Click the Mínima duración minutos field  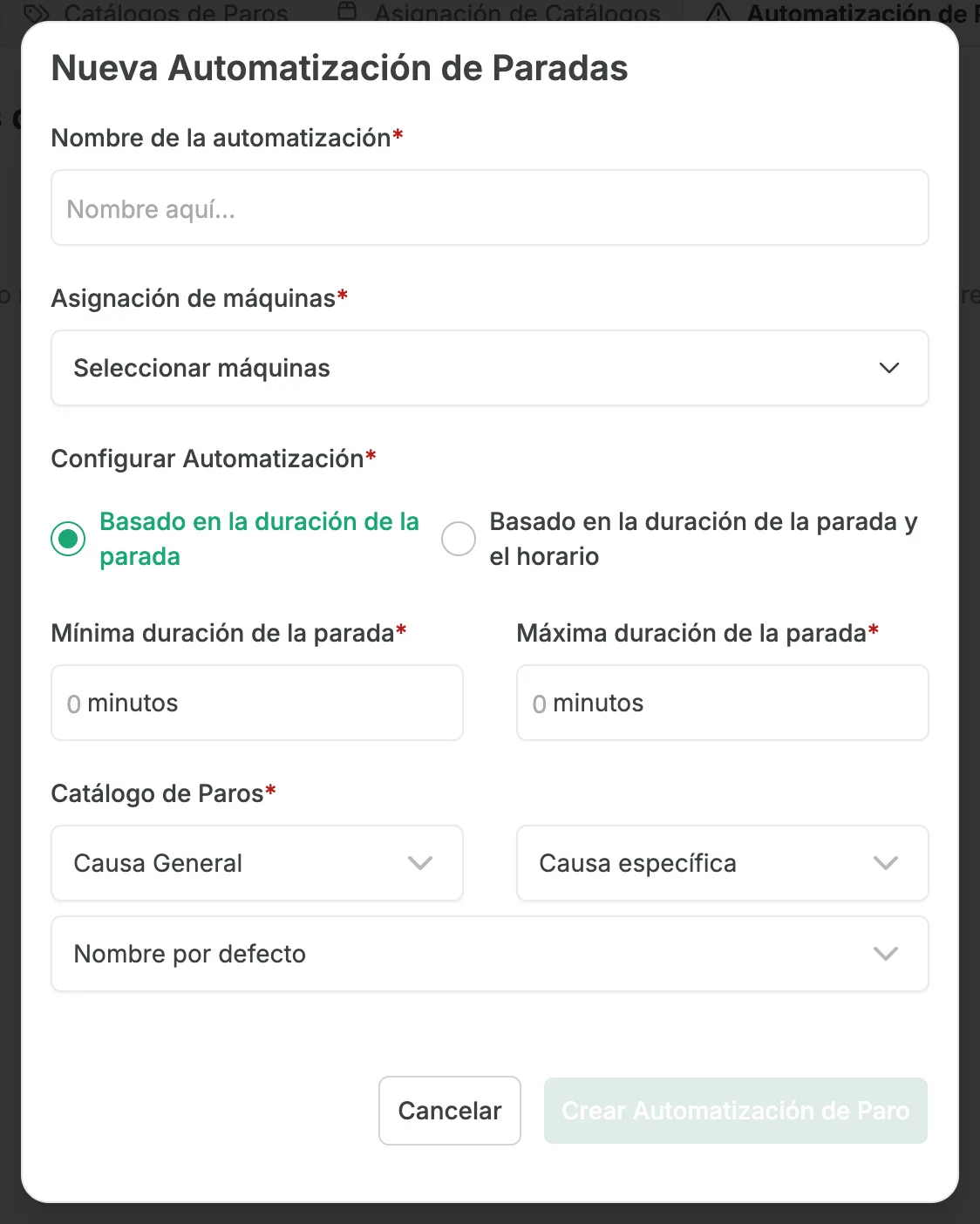click(257, 703)
